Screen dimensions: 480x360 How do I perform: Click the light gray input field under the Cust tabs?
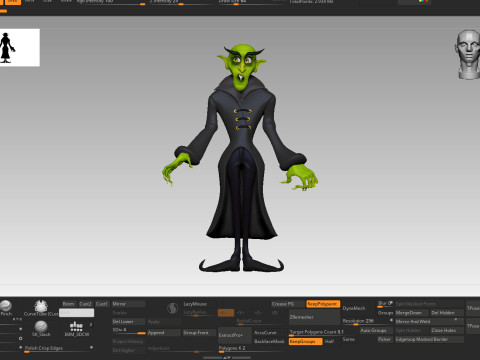[x=76, y=313]
